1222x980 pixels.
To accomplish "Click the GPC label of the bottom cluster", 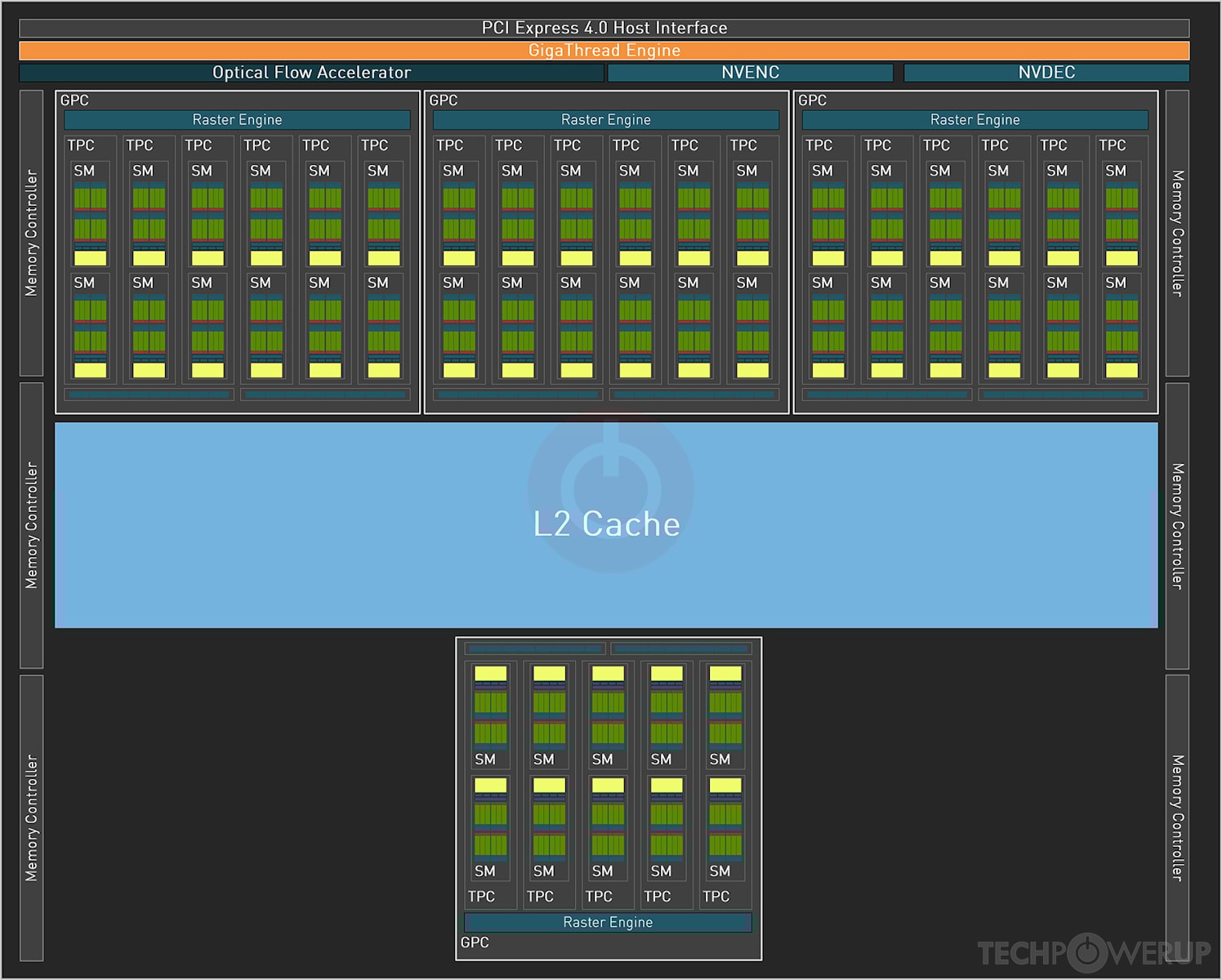I will (x=475, y=942).
